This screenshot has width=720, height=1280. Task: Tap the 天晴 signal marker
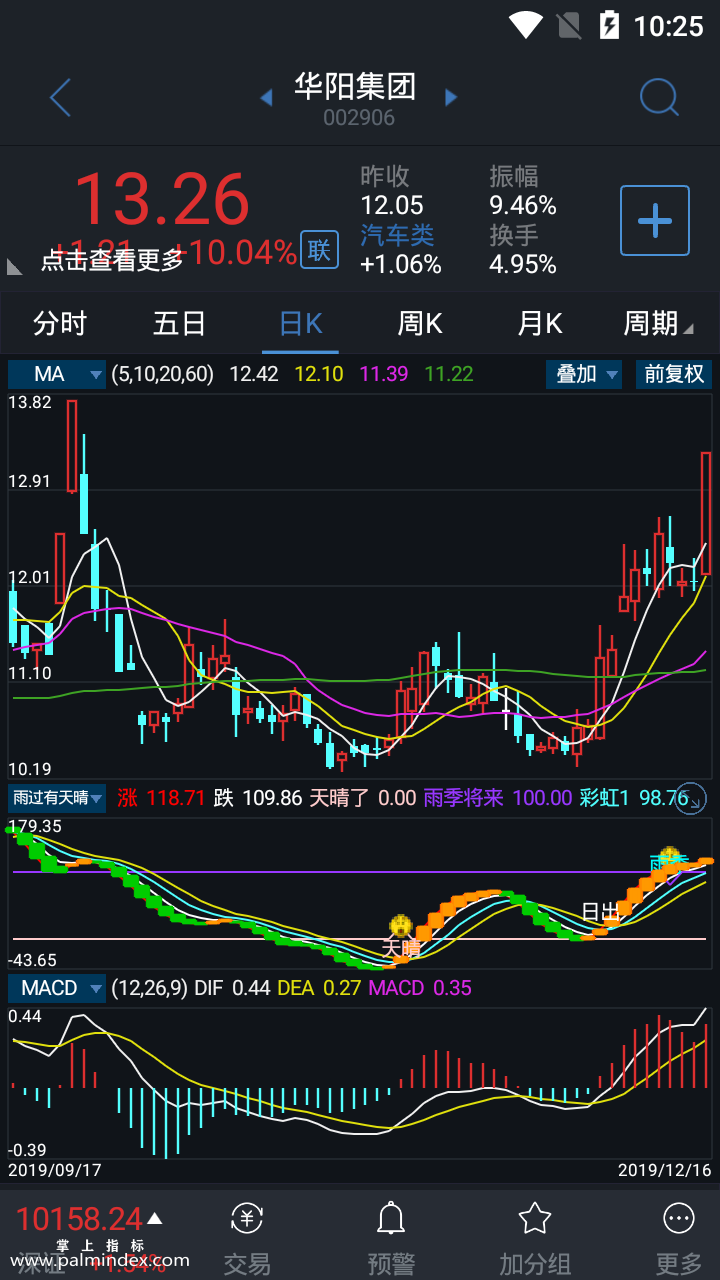pos(401,936)
